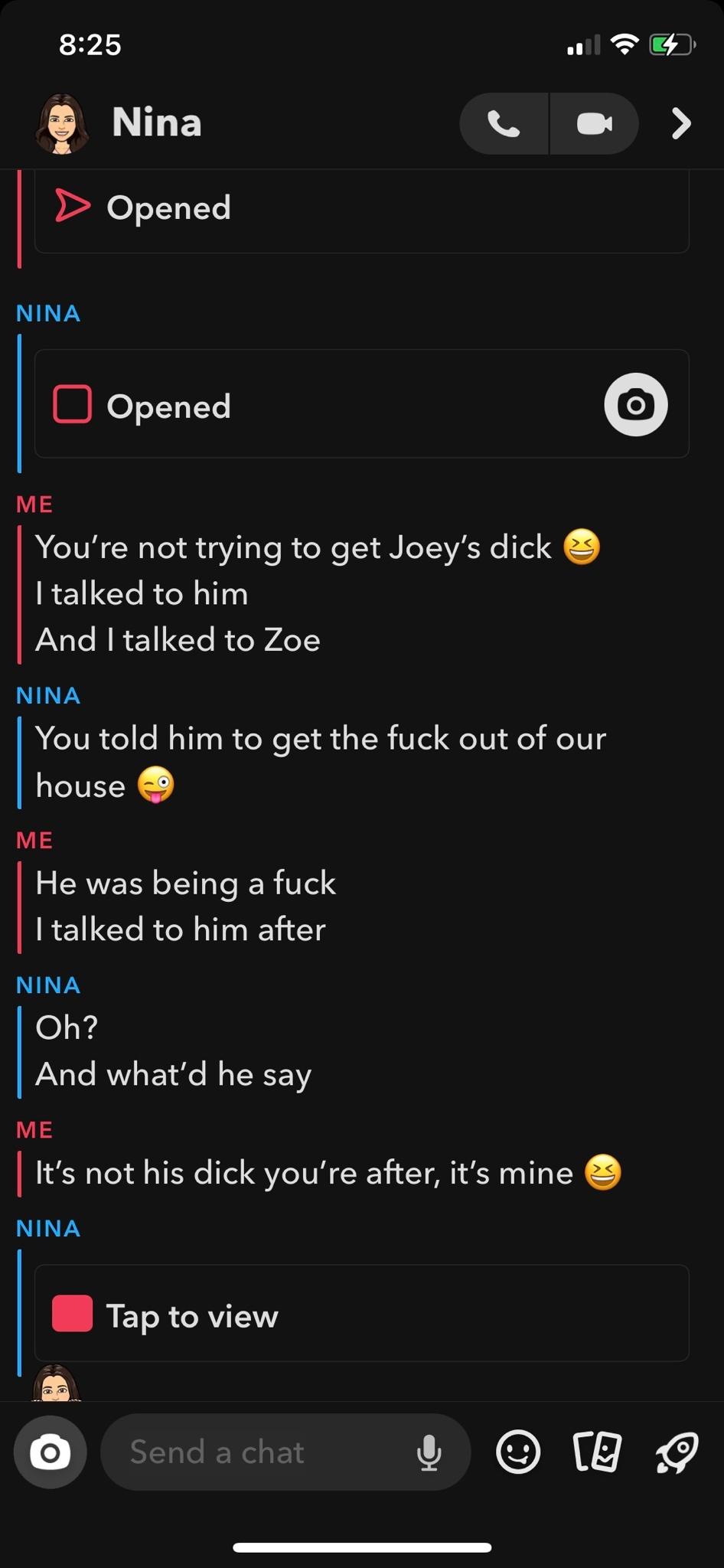724x1568 pixels.
Task: Open the camera button beside chat field
Action: point(51,1452)
